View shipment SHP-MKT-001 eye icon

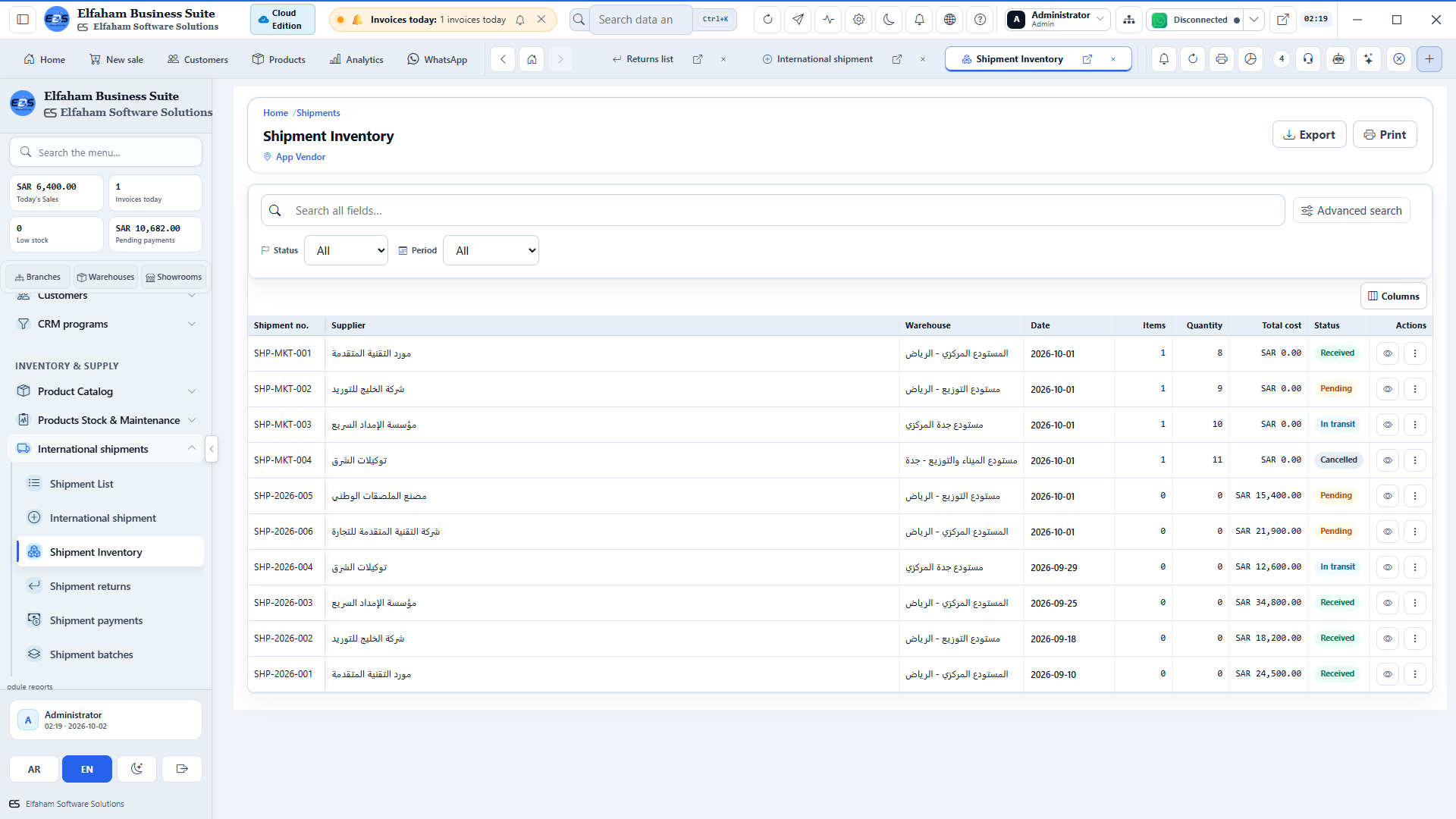click(1387, 353)
